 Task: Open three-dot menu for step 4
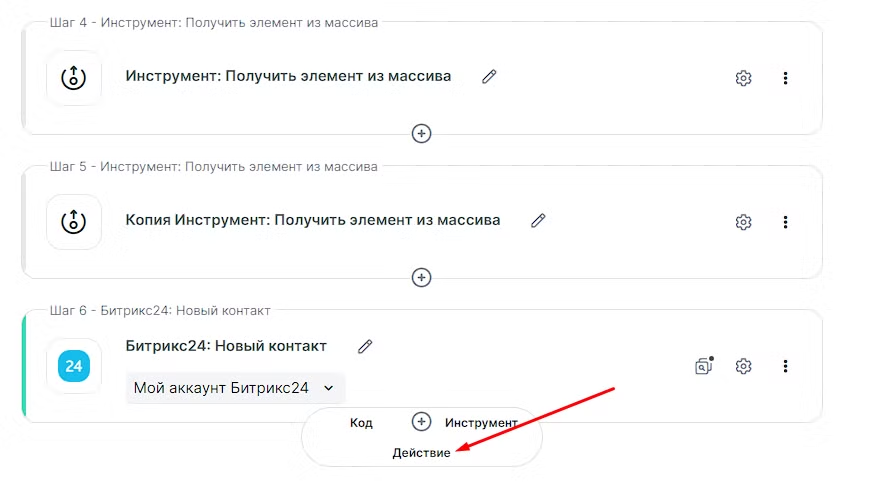pyautogui.click(x=785, y=78)
